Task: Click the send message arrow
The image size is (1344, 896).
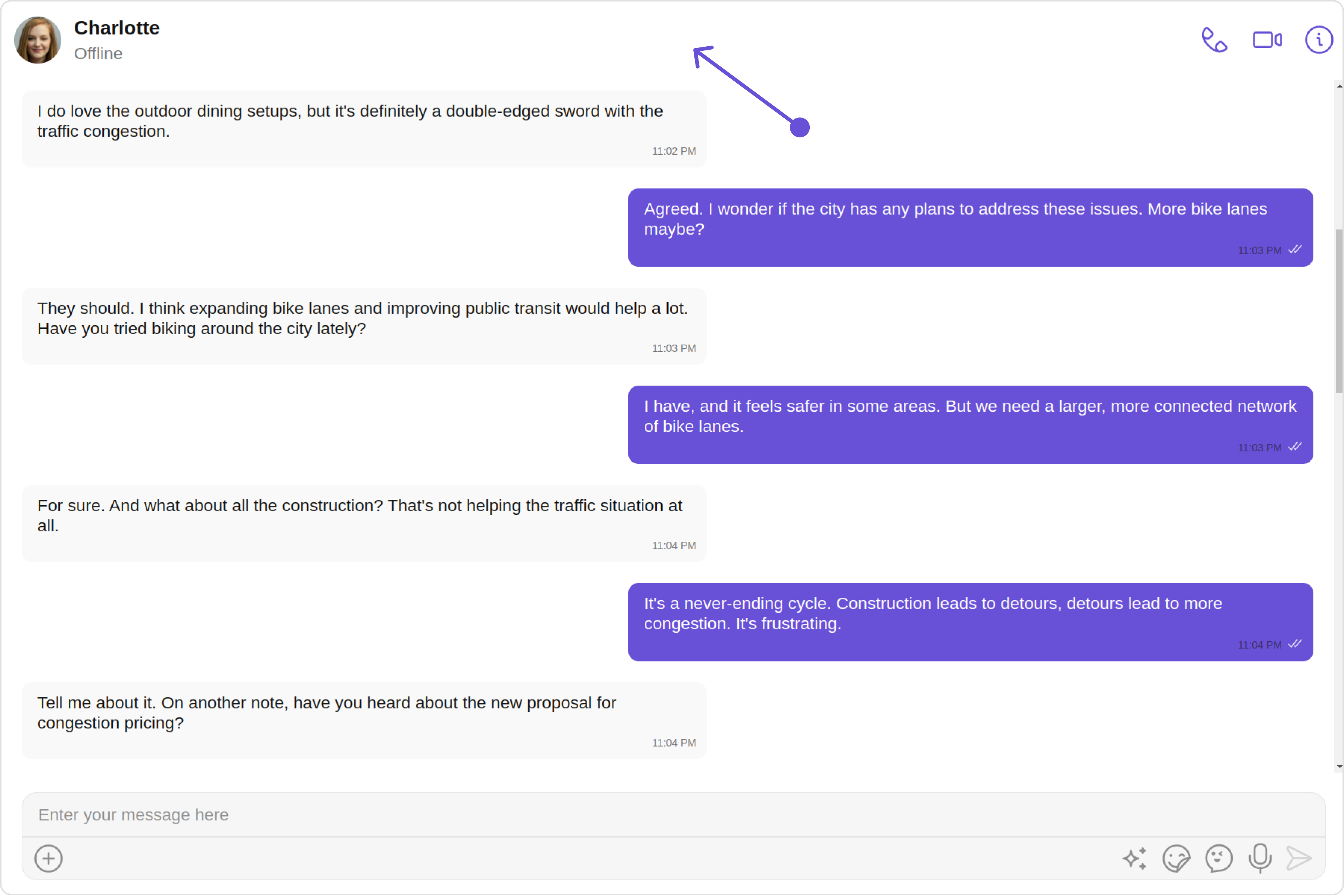Action: 1298,858
